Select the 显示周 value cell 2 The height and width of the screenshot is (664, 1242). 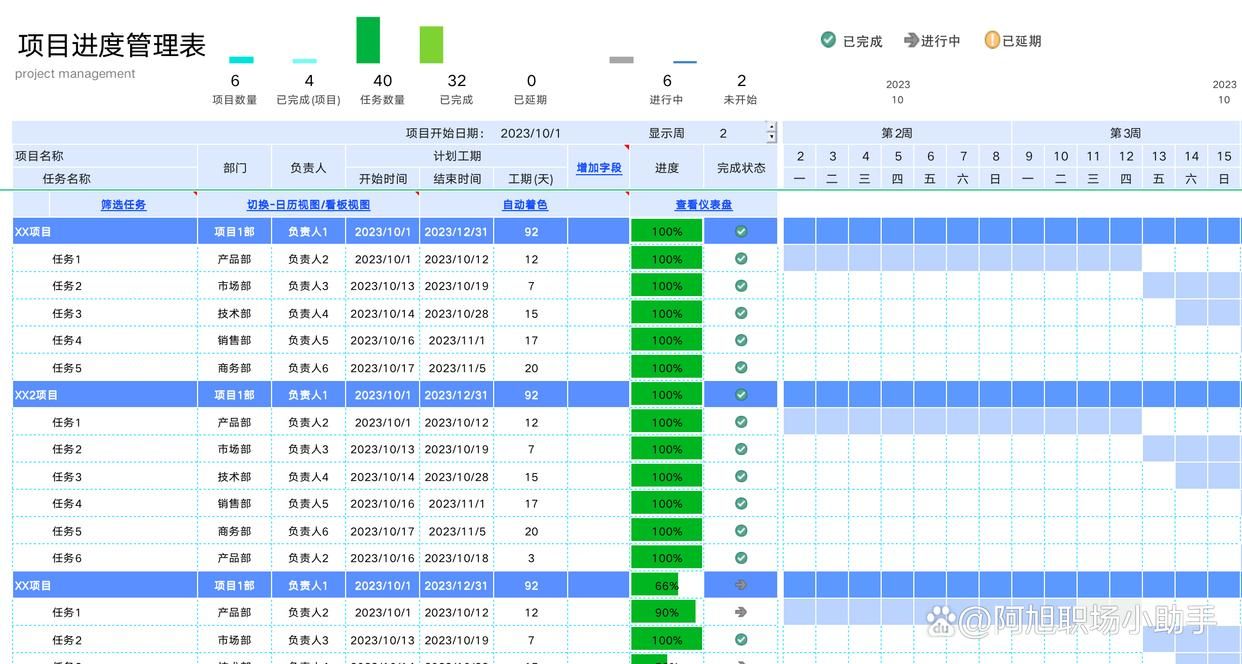(723, 133)
